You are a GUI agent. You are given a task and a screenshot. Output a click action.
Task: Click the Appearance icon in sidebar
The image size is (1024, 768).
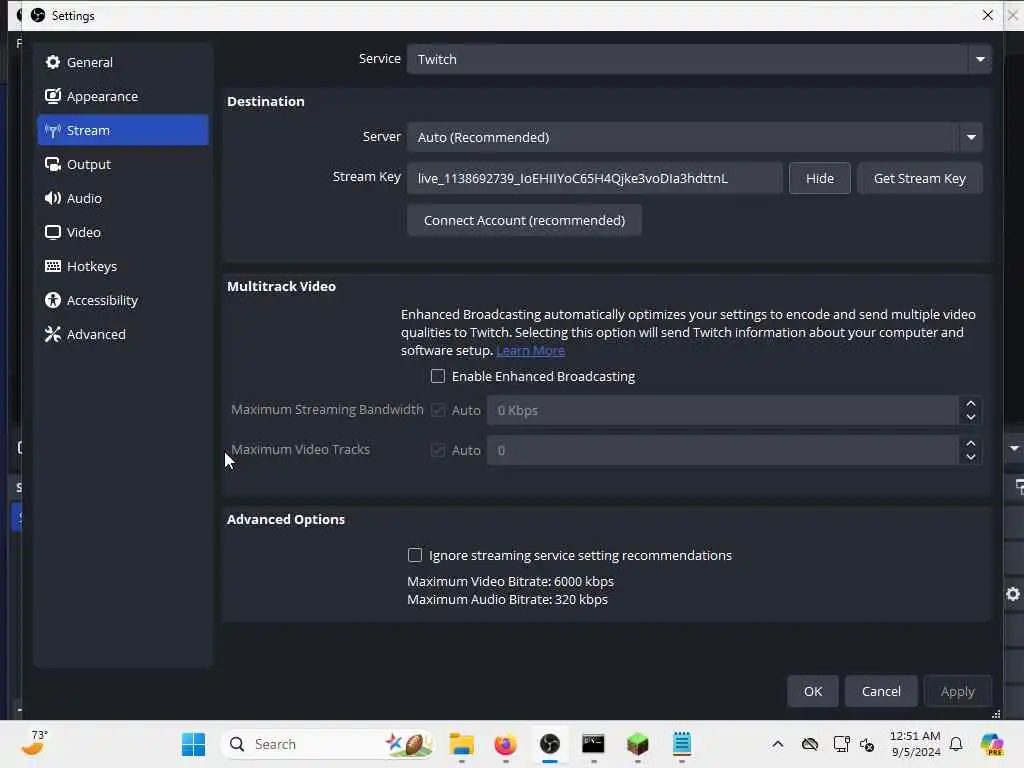53,96
